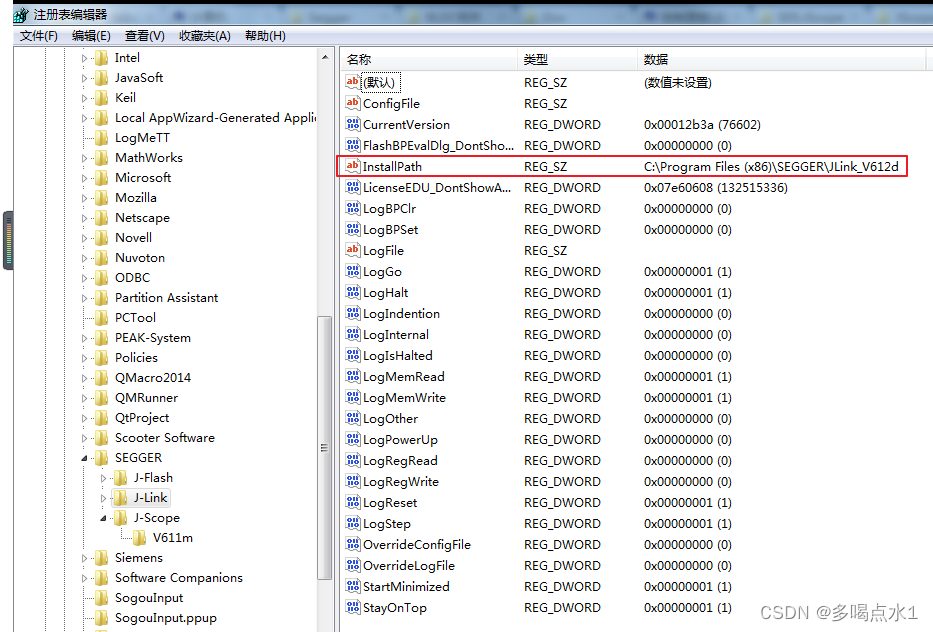Click the ab icon next to (默认)
933x632 pixels.
(x=352, y=82)
